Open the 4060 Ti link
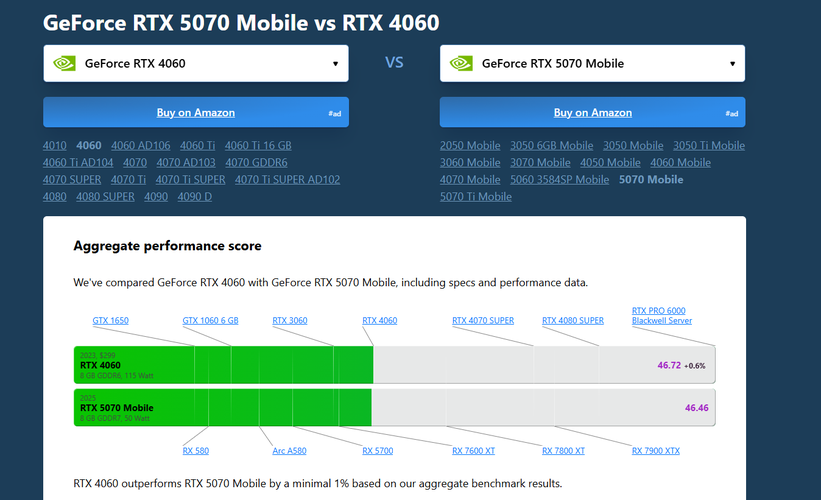 tap(197, 146)
